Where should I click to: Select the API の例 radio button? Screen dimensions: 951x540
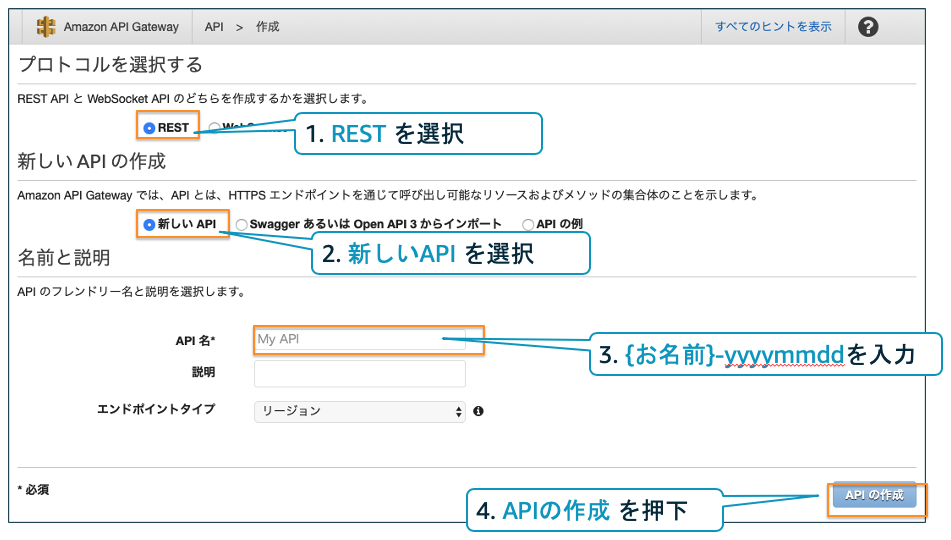(x=528, y=224)
